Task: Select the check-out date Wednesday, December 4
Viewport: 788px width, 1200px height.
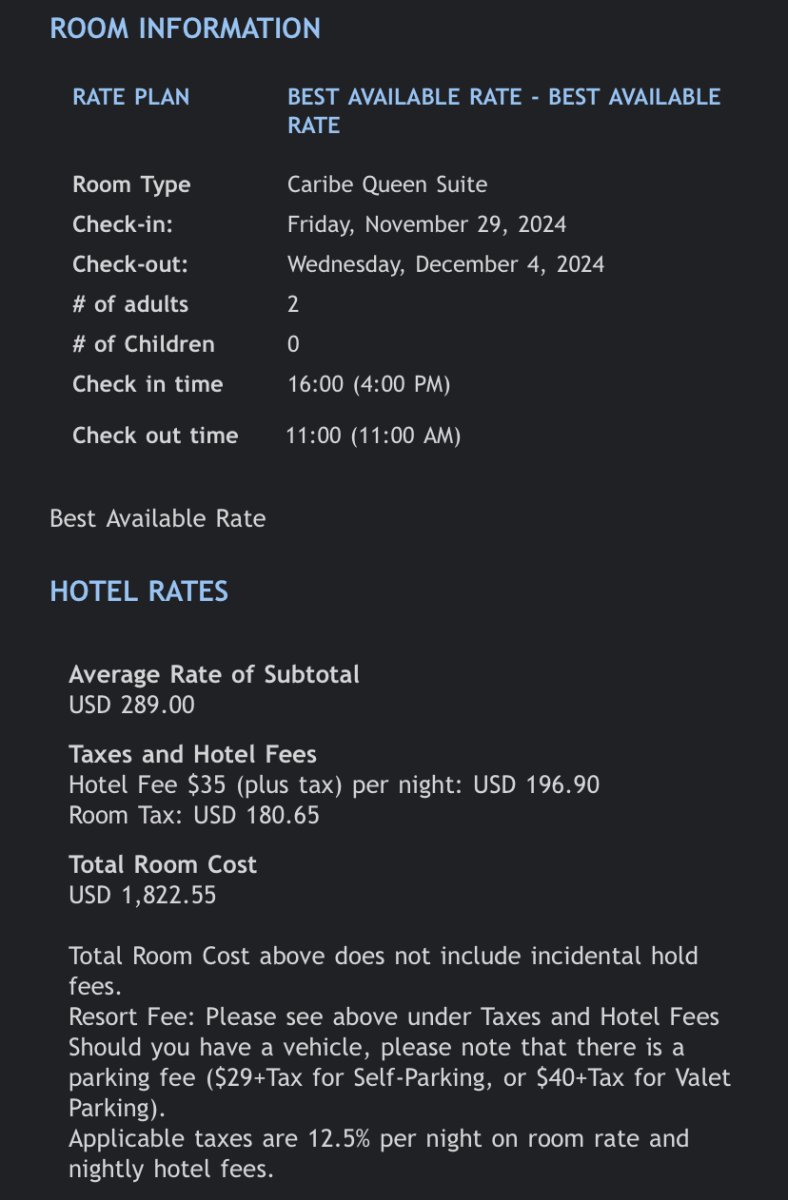Action: coord(445,264)
